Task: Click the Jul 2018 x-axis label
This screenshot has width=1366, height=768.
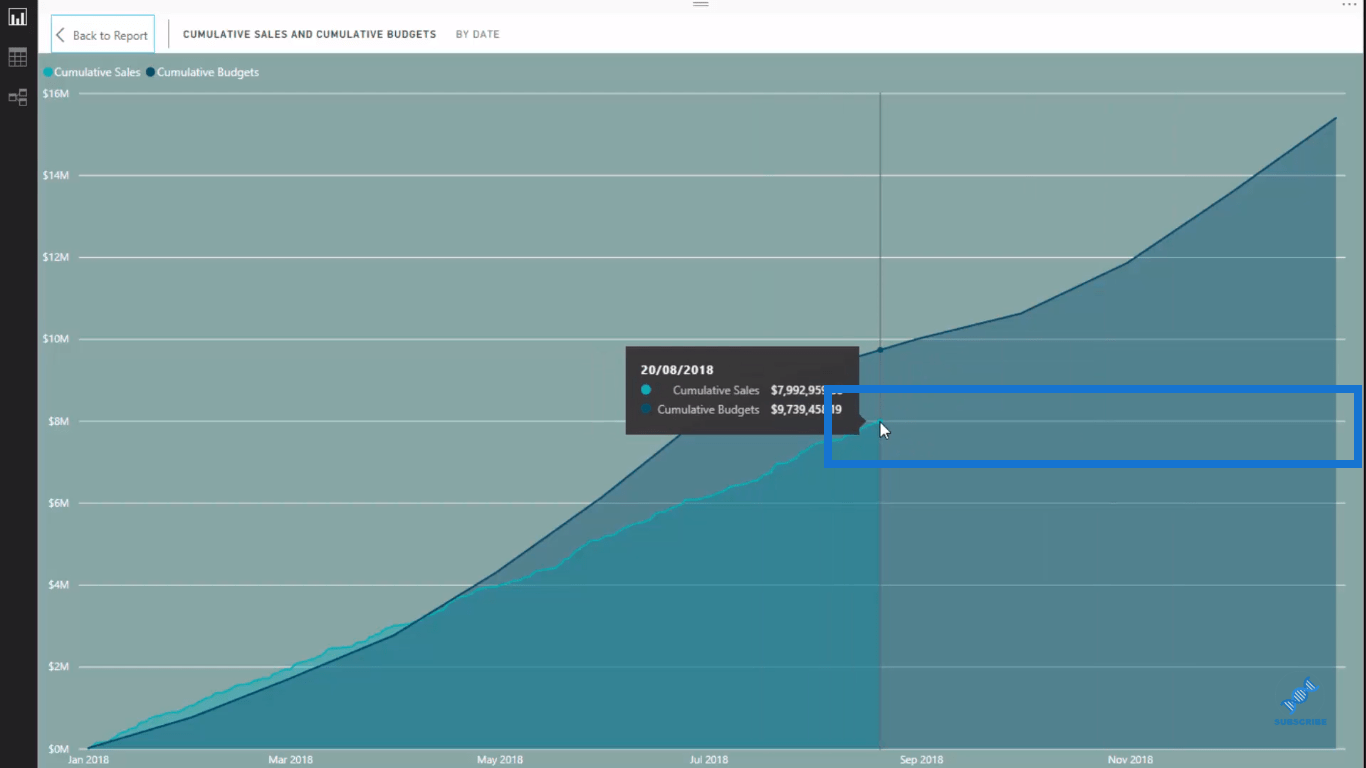Action: pyautogui.click(x=709, y=760)
